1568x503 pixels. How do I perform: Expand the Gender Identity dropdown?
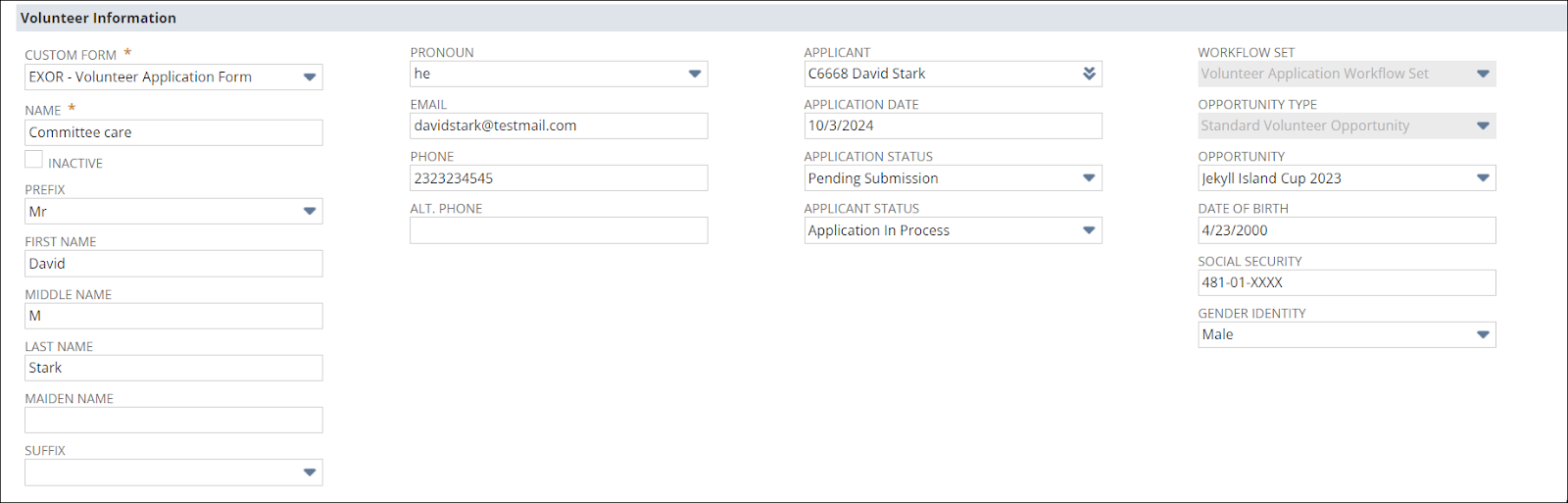[1483, 334]
